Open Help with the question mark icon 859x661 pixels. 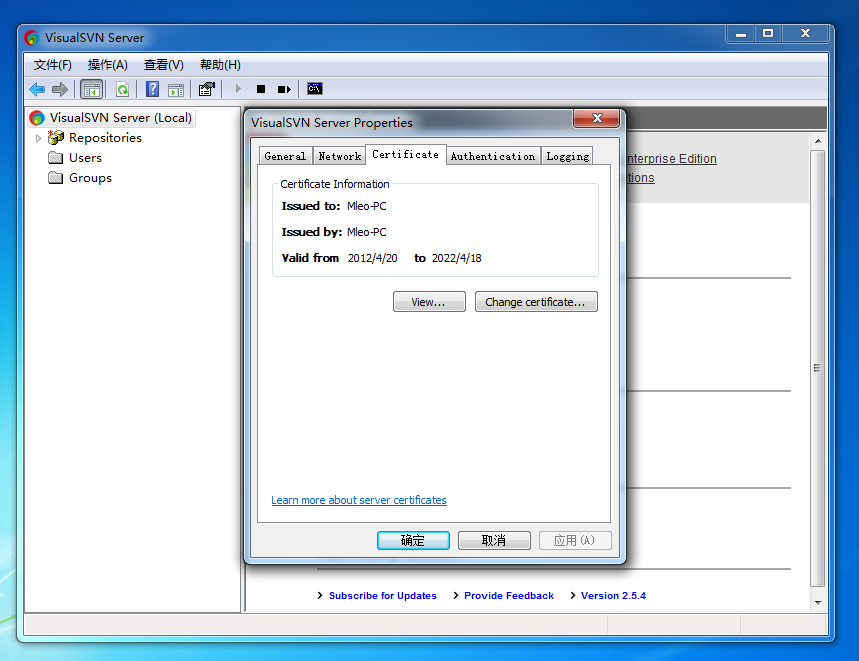point(152,89)
